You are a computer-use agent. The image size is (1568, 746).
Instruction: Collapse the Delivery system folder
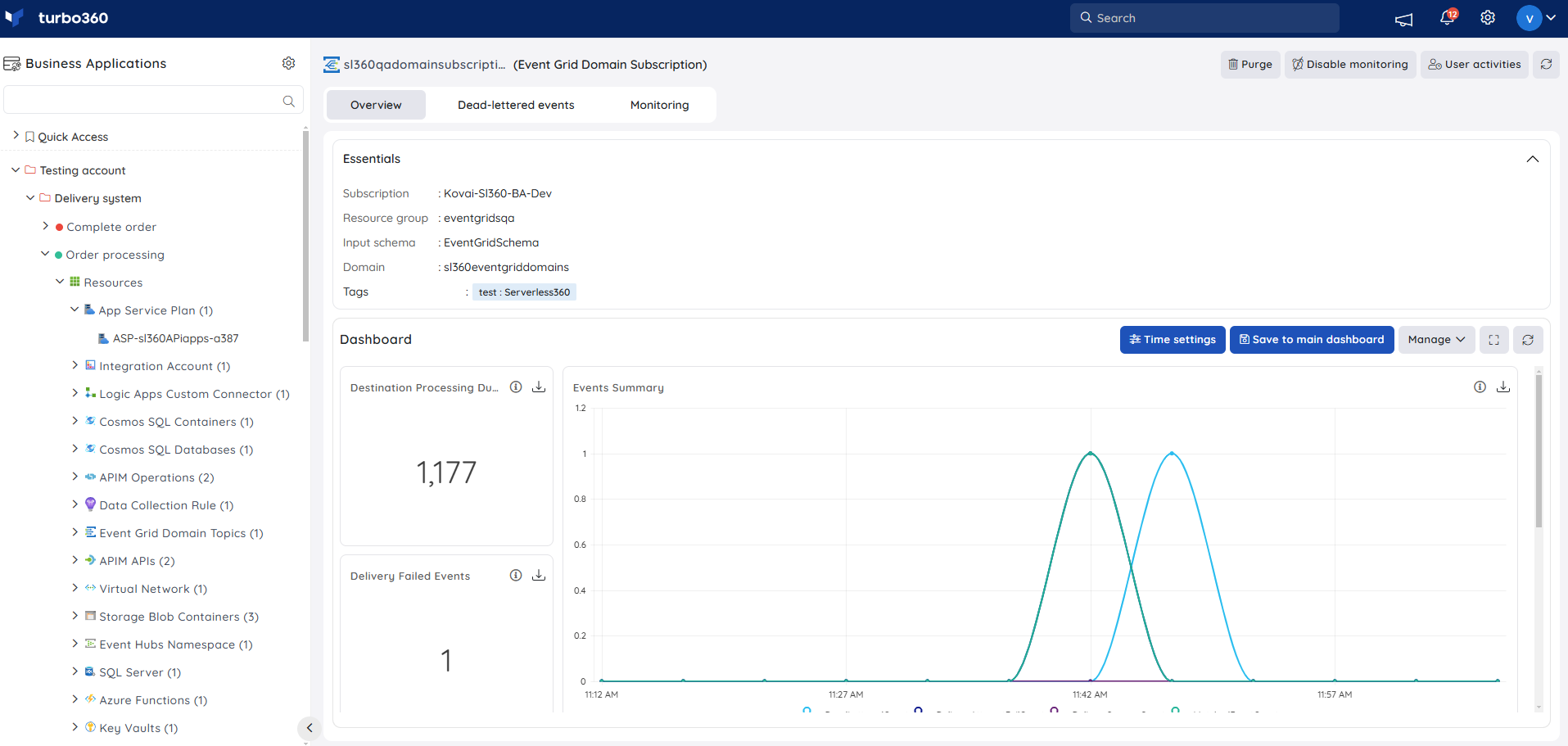point(30,198)
